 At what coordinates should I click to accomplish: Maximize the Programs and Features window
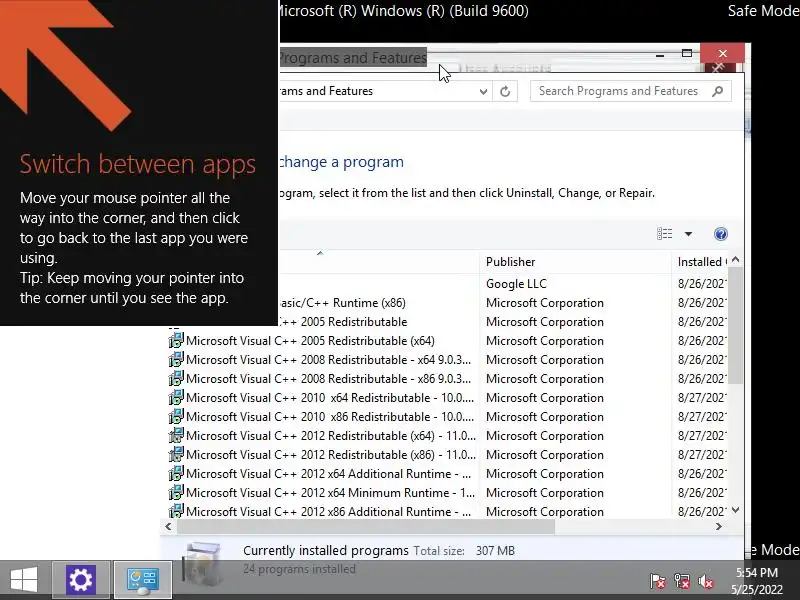[x=687, y=54]
